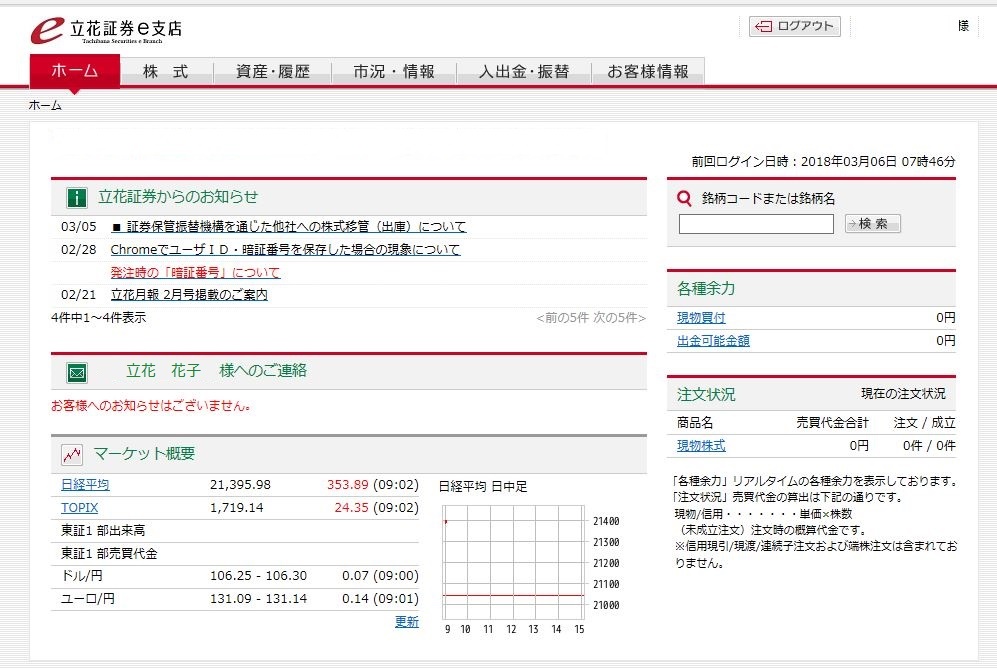Click the お客様へのお知らせはございません message

point(151,406)
